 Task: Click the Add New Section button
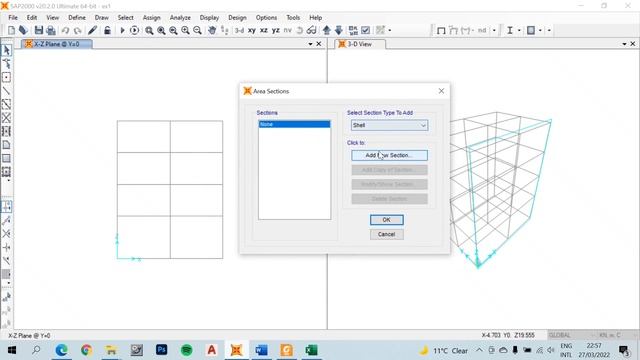point(389,156)
